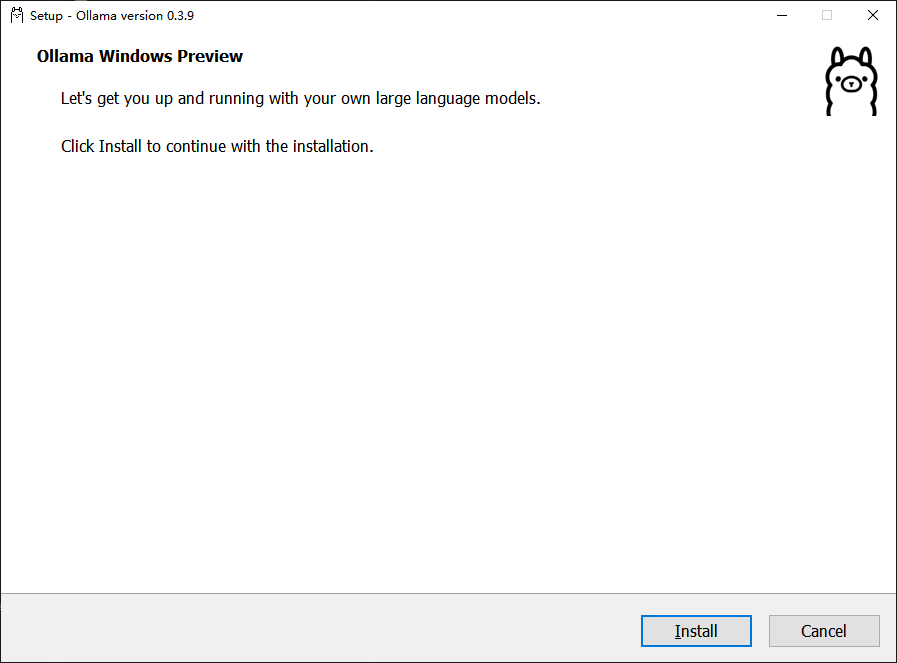
Task: Minimize the Ollama setup window
Action: tap(782, 15)
